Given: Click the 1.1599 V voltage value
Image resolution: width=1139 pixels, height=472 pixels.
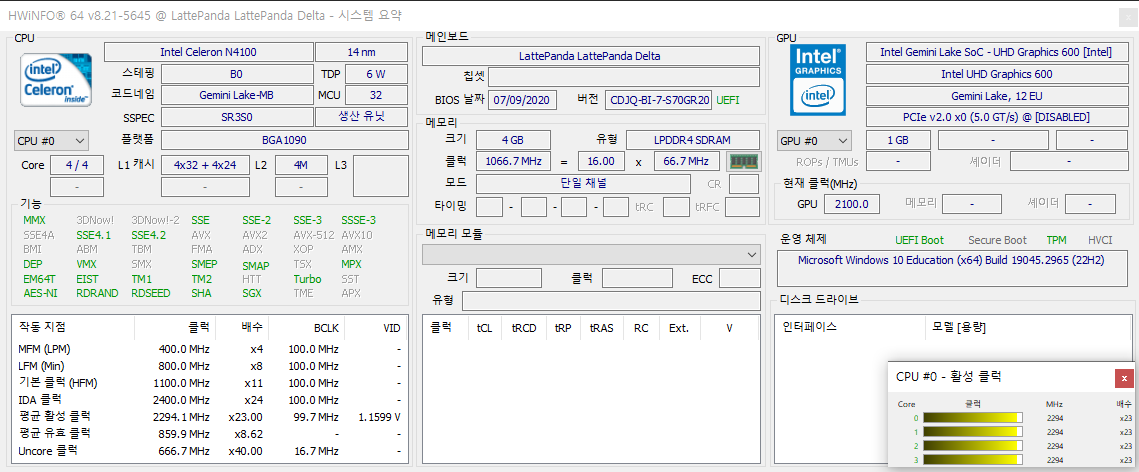Looking at the screenshot, I should click(x=380, y=417).
